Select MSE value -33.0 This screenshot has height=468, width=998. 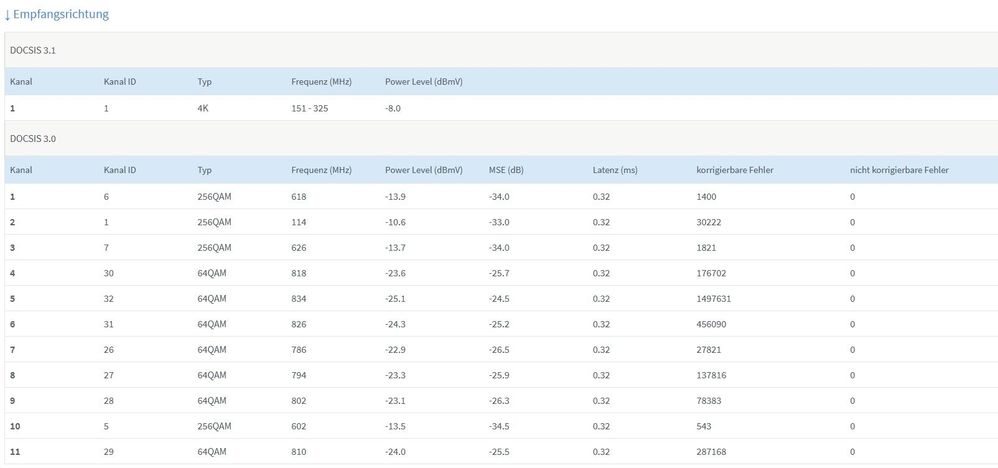[499, 222]
